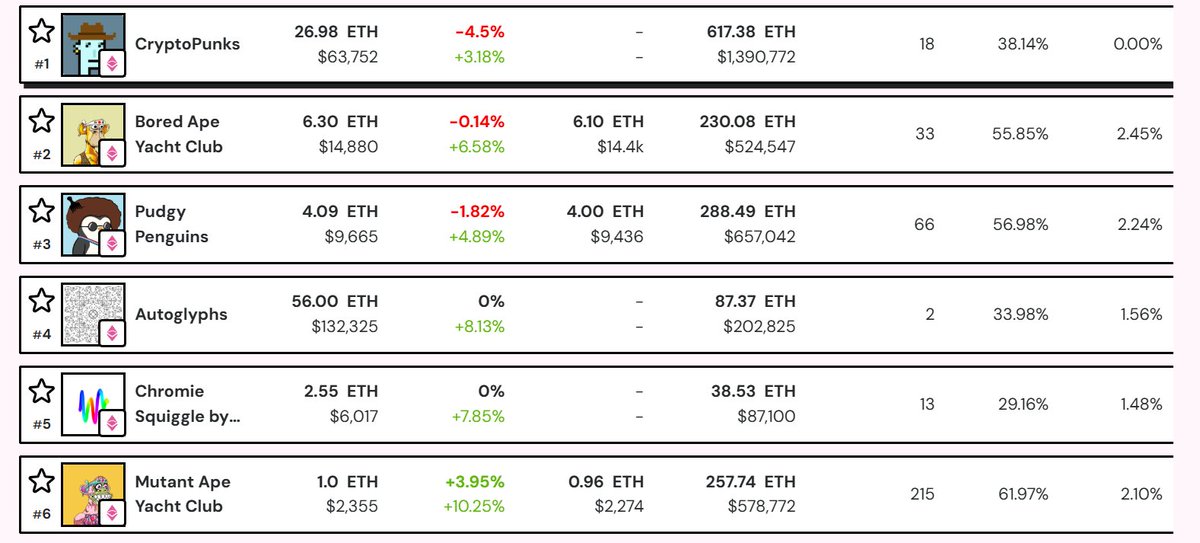
Task: Click Mutant Ape Ethereum chain badge
Action: tap(112, 514)
